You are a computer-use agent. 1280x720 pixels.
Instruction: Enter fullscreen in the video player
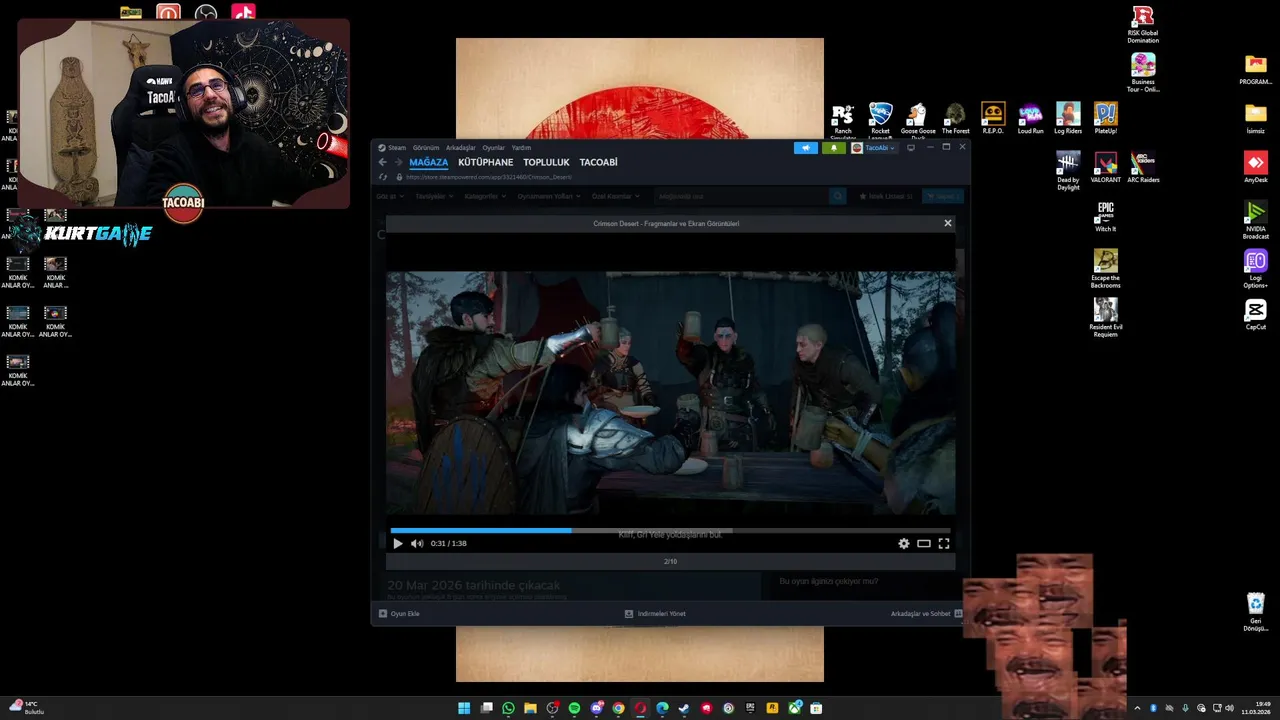(x=944, y=544)
